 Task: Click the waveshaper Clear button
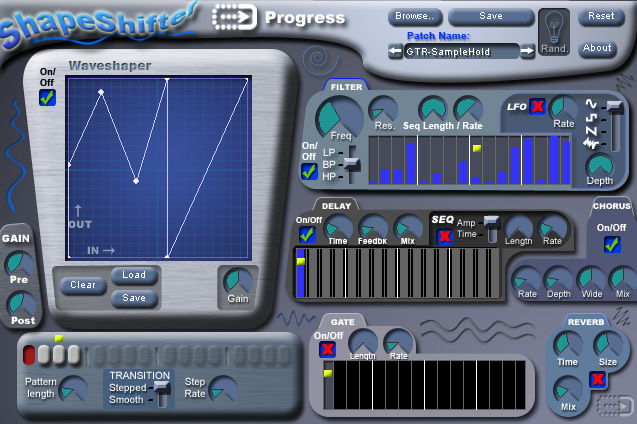click(83, 285)
